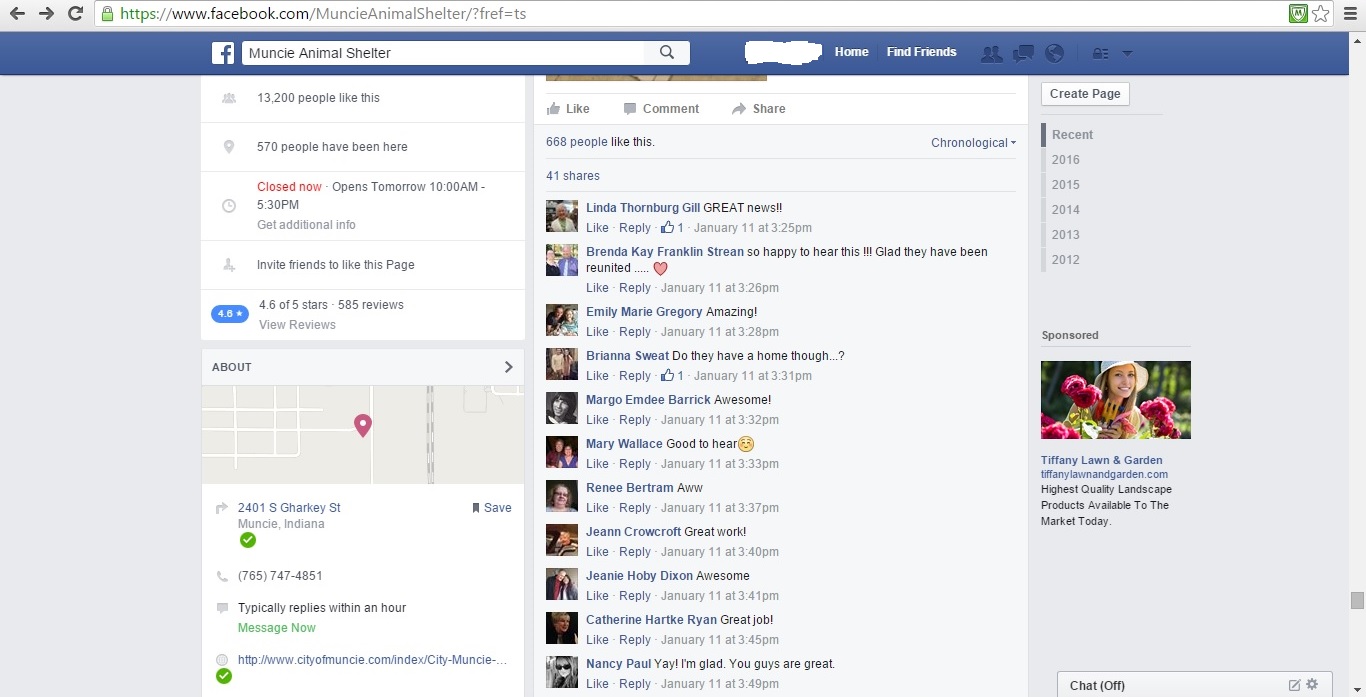Click the map location pin
This screenshot has width=1366, height=697.
363,425
